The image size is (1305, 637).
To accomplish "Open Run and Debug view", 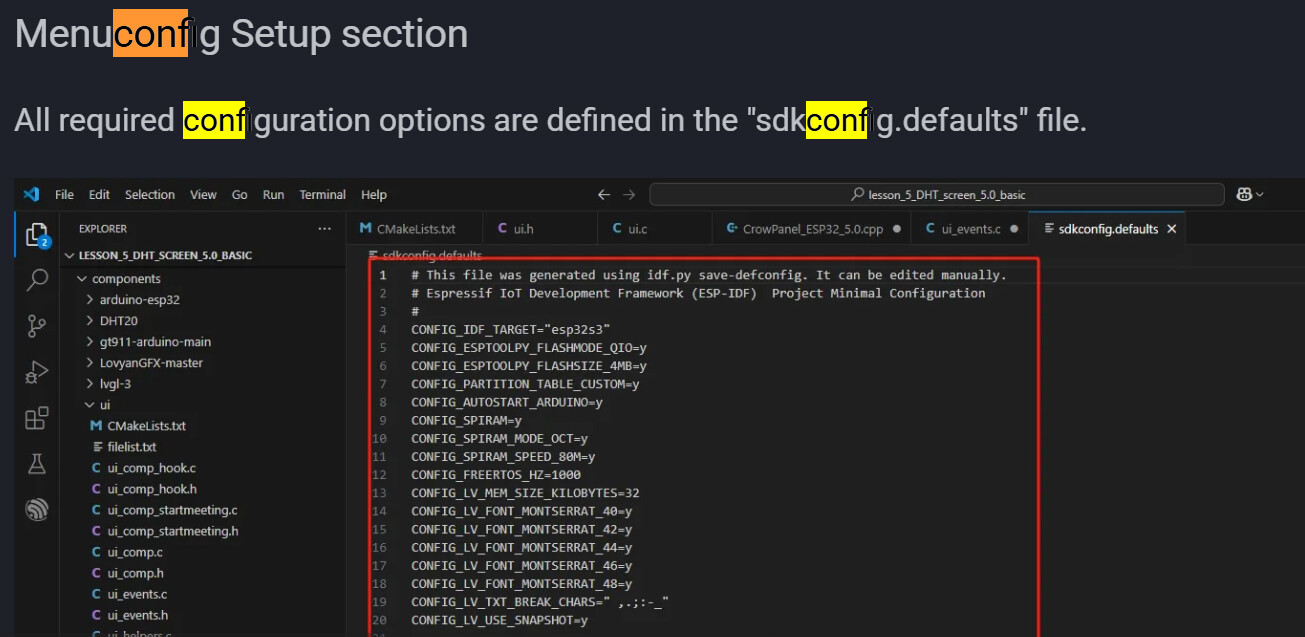I will [37, 372].
